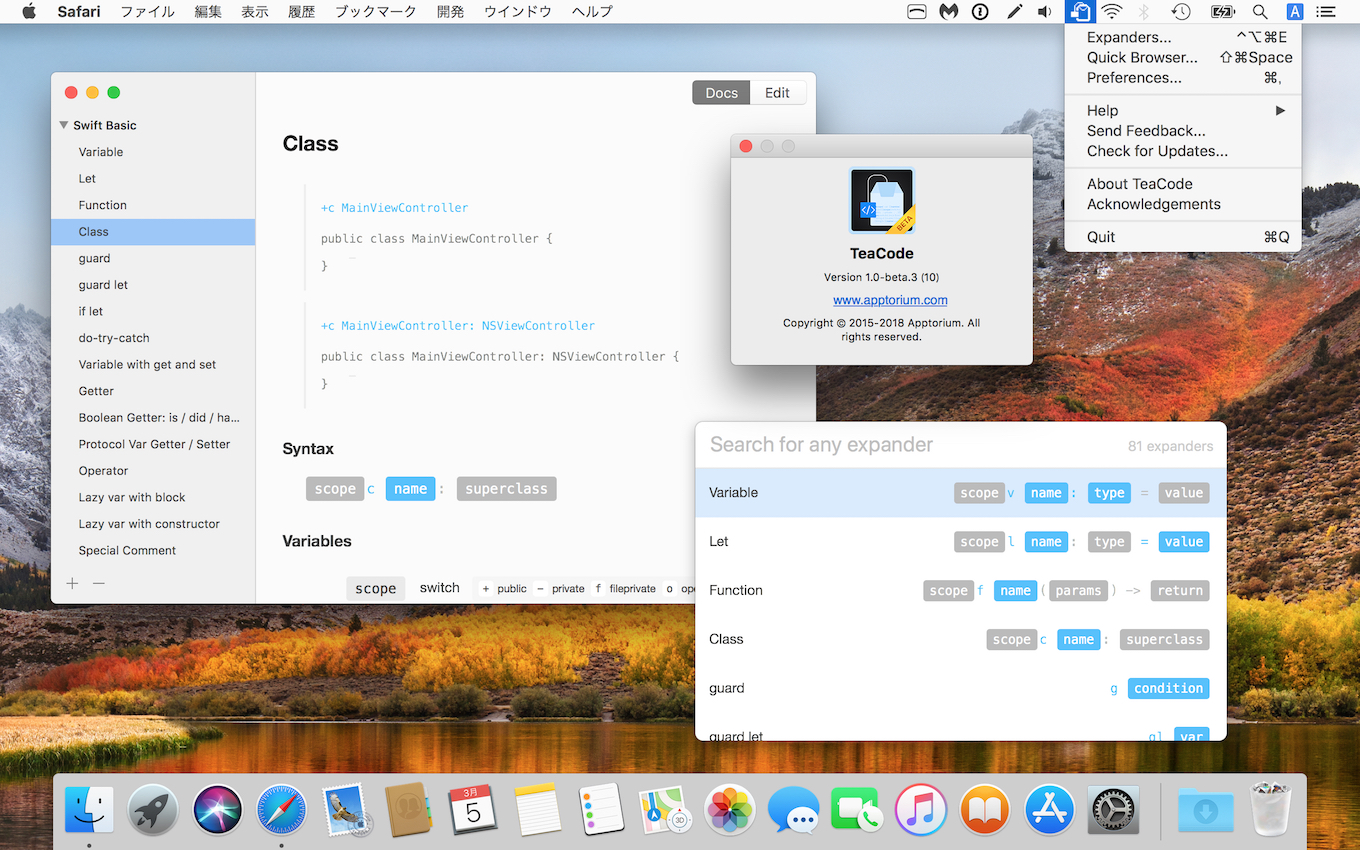Click the Bluetooth menu bar icon

(x=1146, y=12)
